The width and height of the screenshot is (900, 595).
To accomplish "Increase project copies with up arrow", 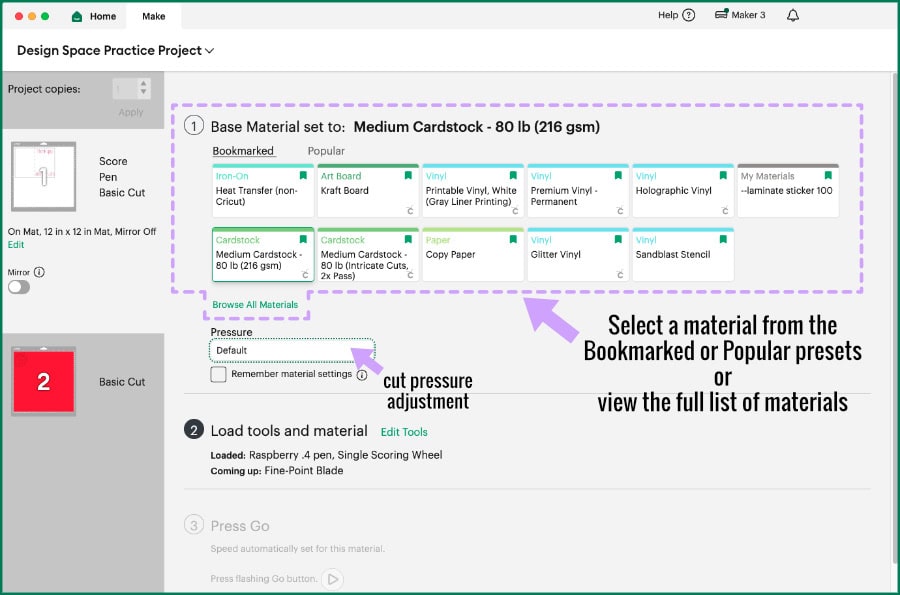I will [x=143, y=84].
